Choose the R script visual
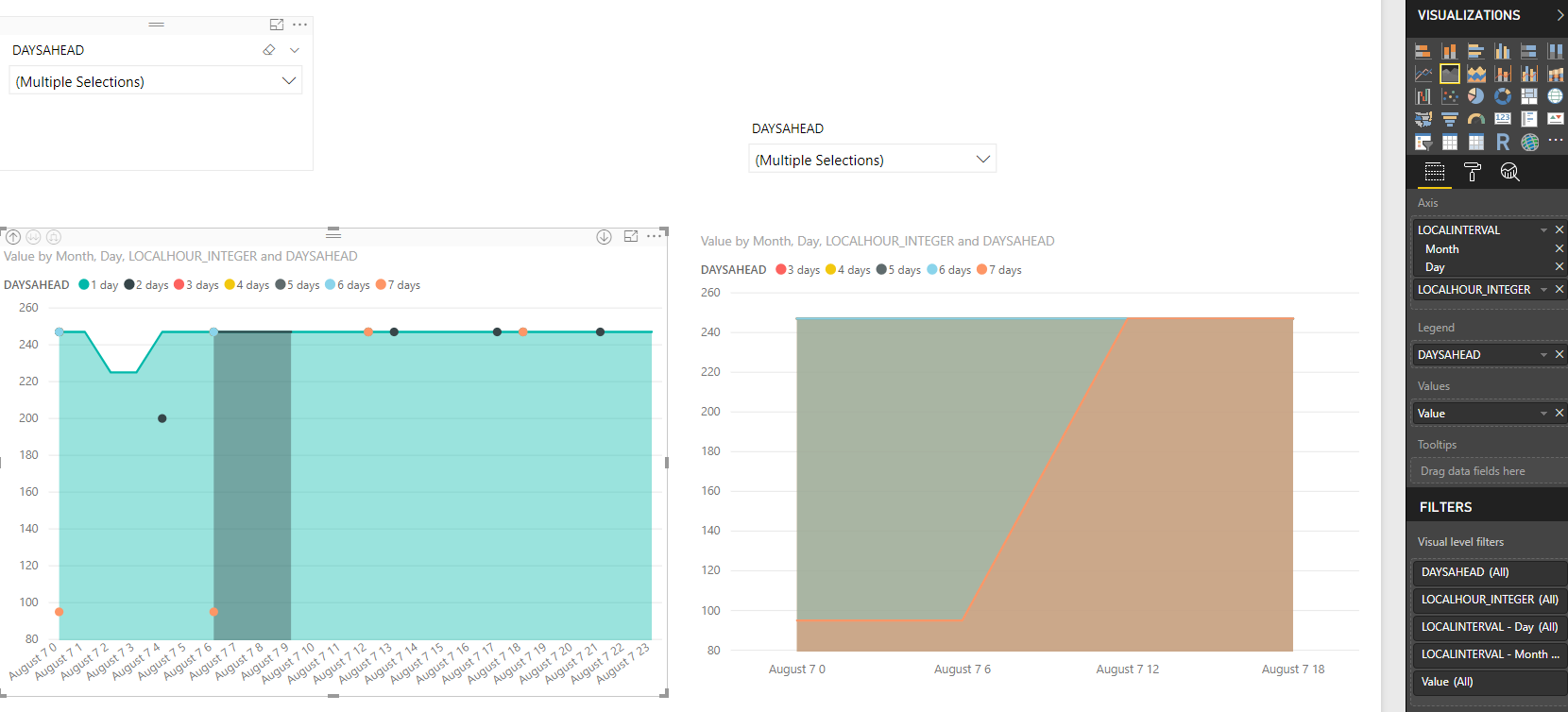This screenshot has width=1568, height=712. pos(1502,143)
